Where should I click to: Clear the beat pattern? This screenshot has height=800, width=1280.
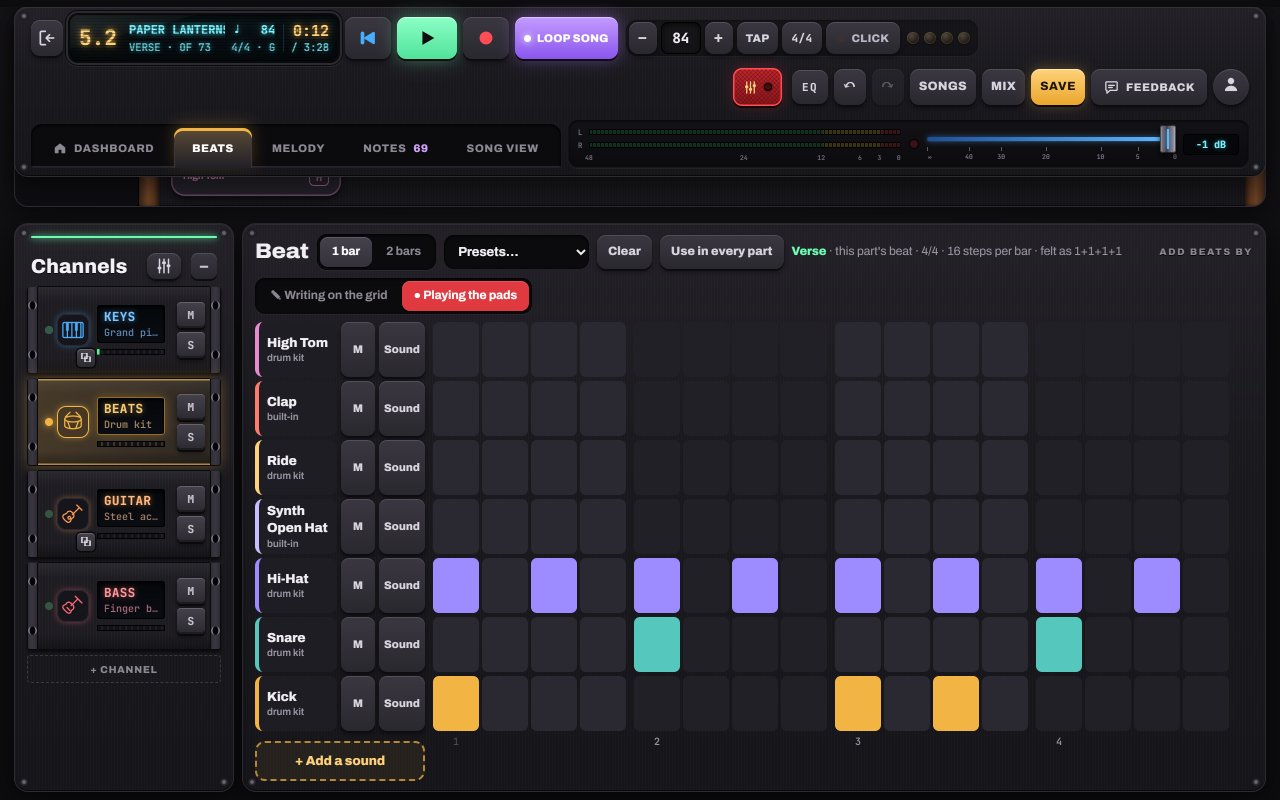click(x=625, y=252)
